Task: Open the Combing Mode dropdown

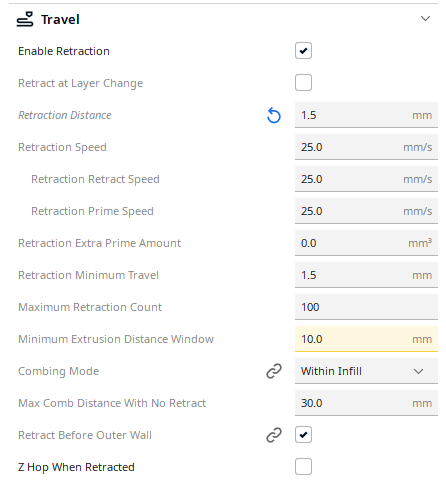Action: (366, 371)
